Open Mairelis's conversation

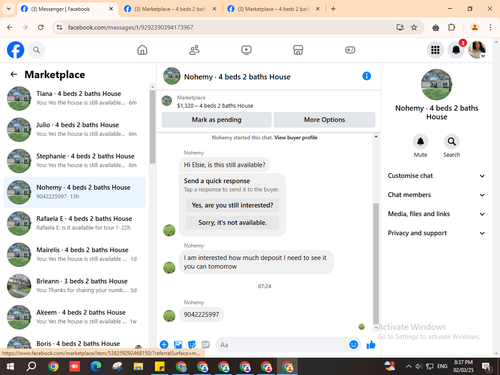[x=74, y=255]
